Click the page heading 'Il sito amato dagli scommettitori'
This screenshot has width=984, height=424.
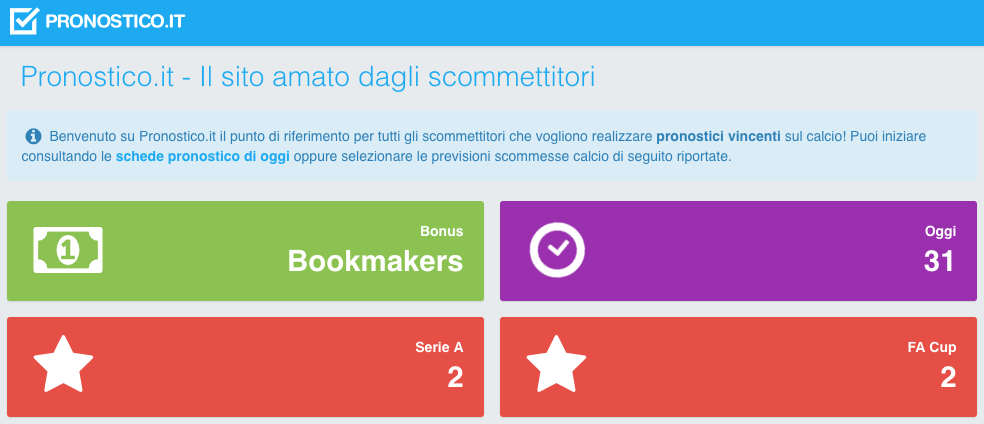coord(397,77)
